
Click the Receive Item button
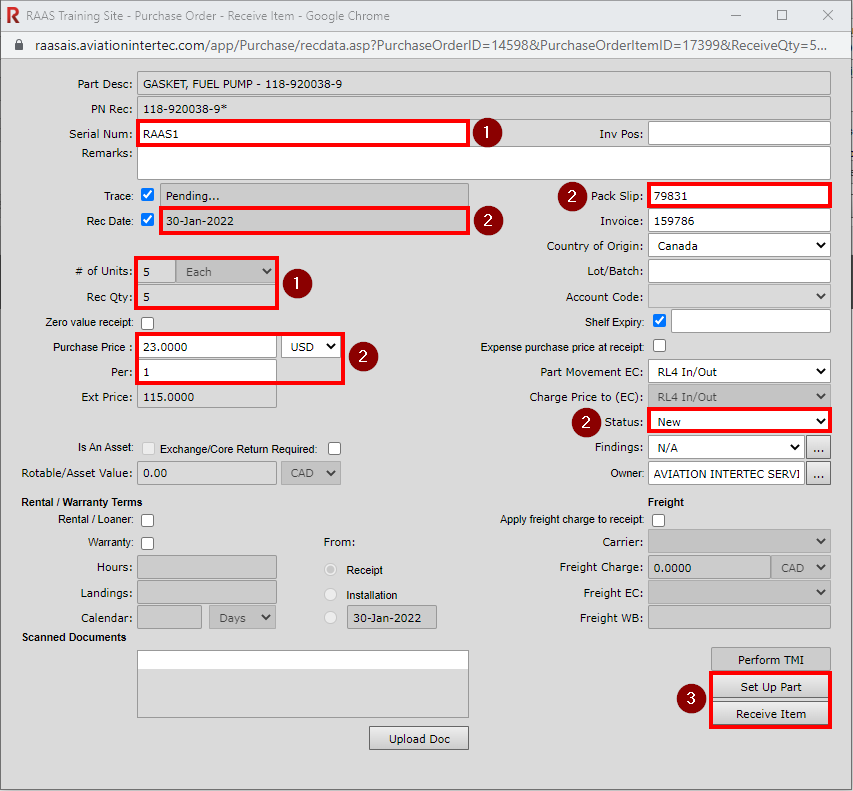770,714
